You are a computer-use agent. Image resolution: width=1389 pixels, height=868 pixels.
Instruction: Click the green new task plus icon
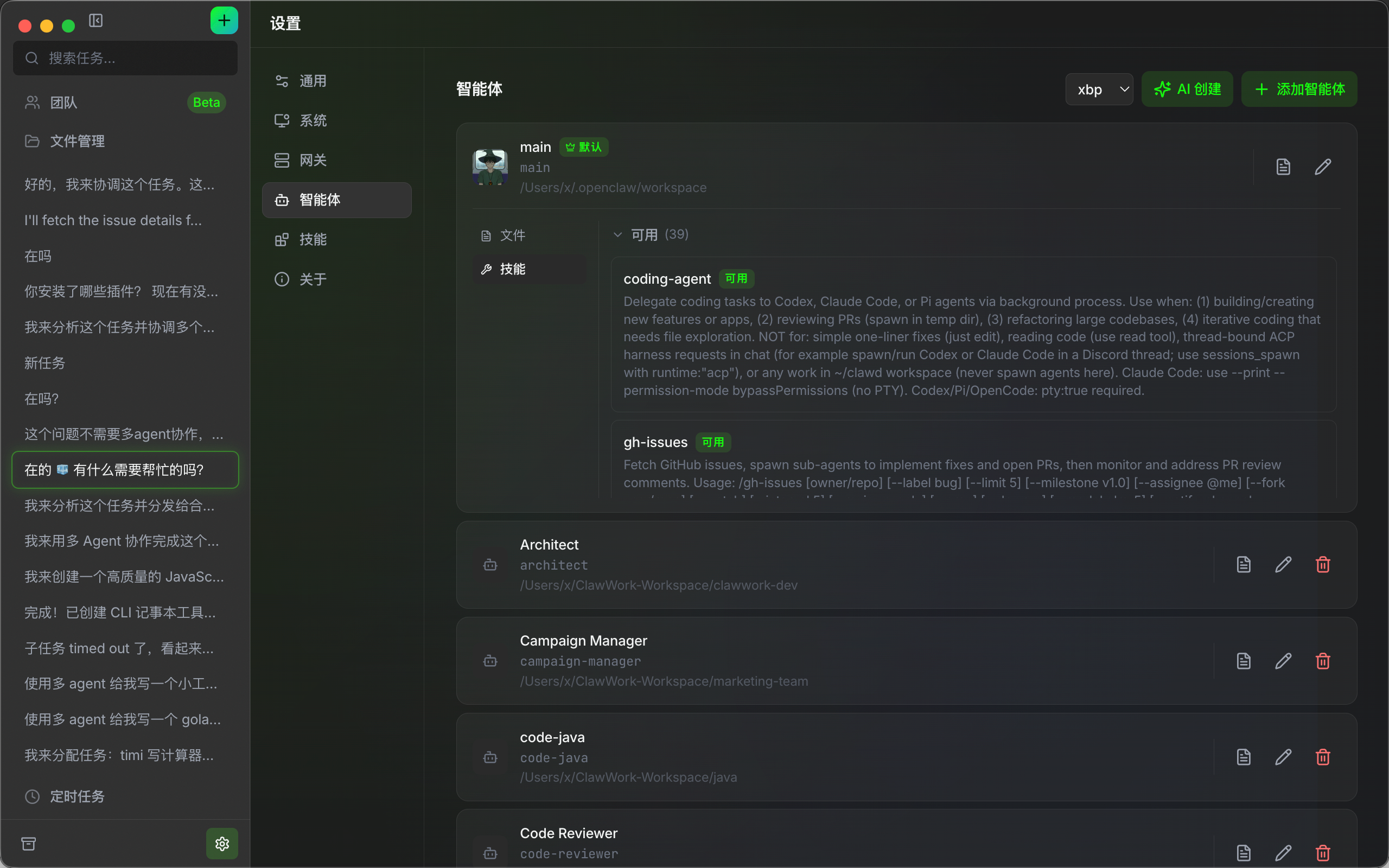[224, 21]
